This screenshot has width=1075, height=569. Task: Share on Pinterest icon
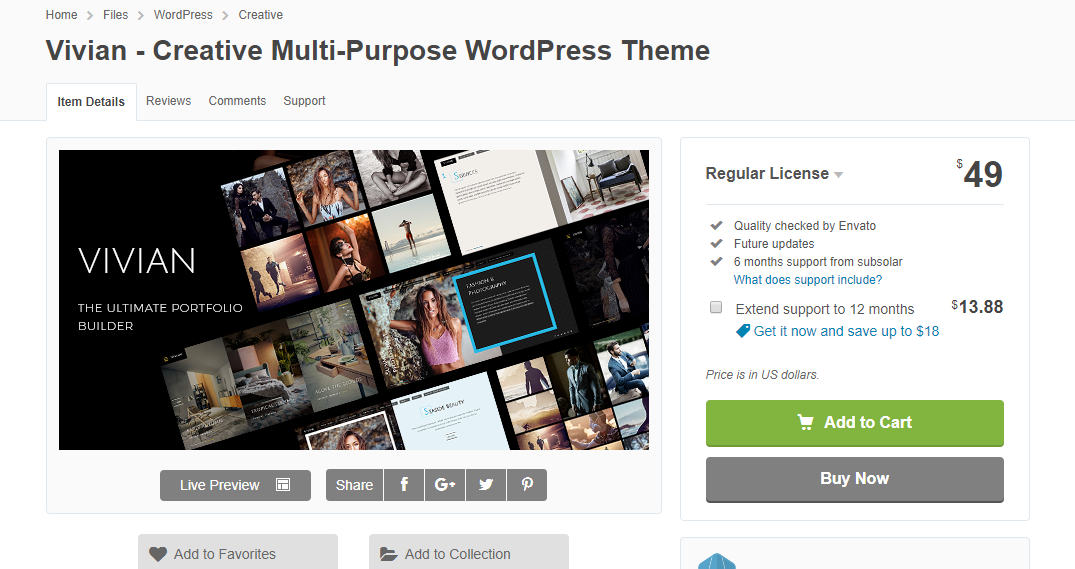click(x=527, y=485)
